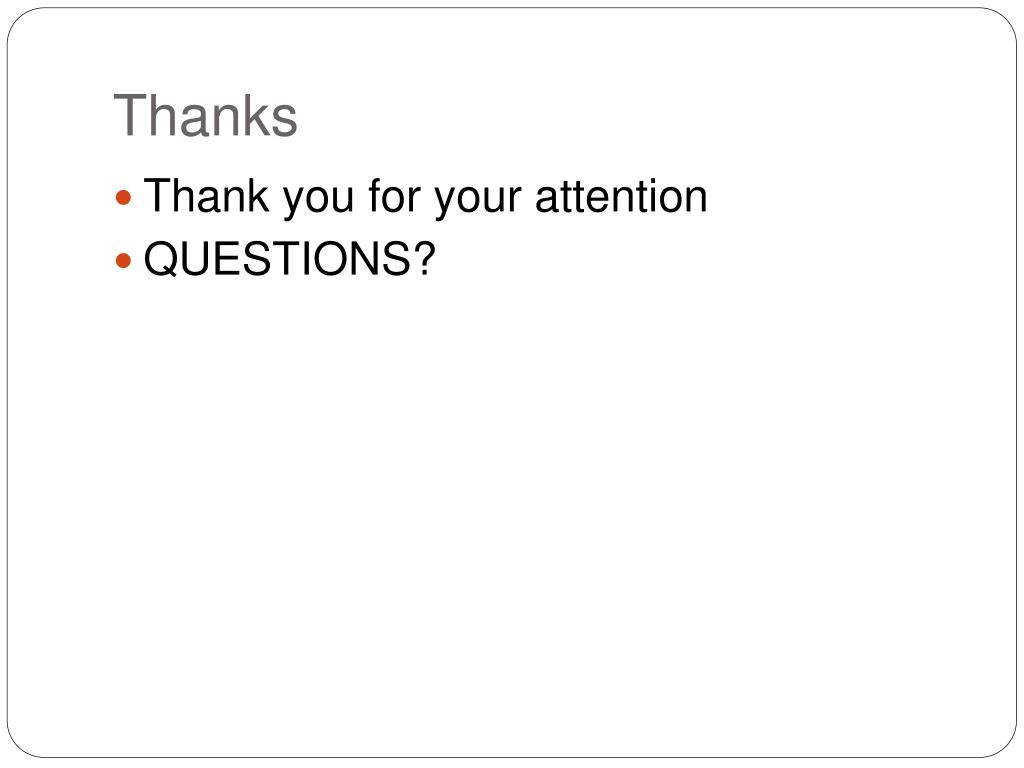Click the rounded top-right corner of slide border
Screen dimensions: 1024x768
1003,21
